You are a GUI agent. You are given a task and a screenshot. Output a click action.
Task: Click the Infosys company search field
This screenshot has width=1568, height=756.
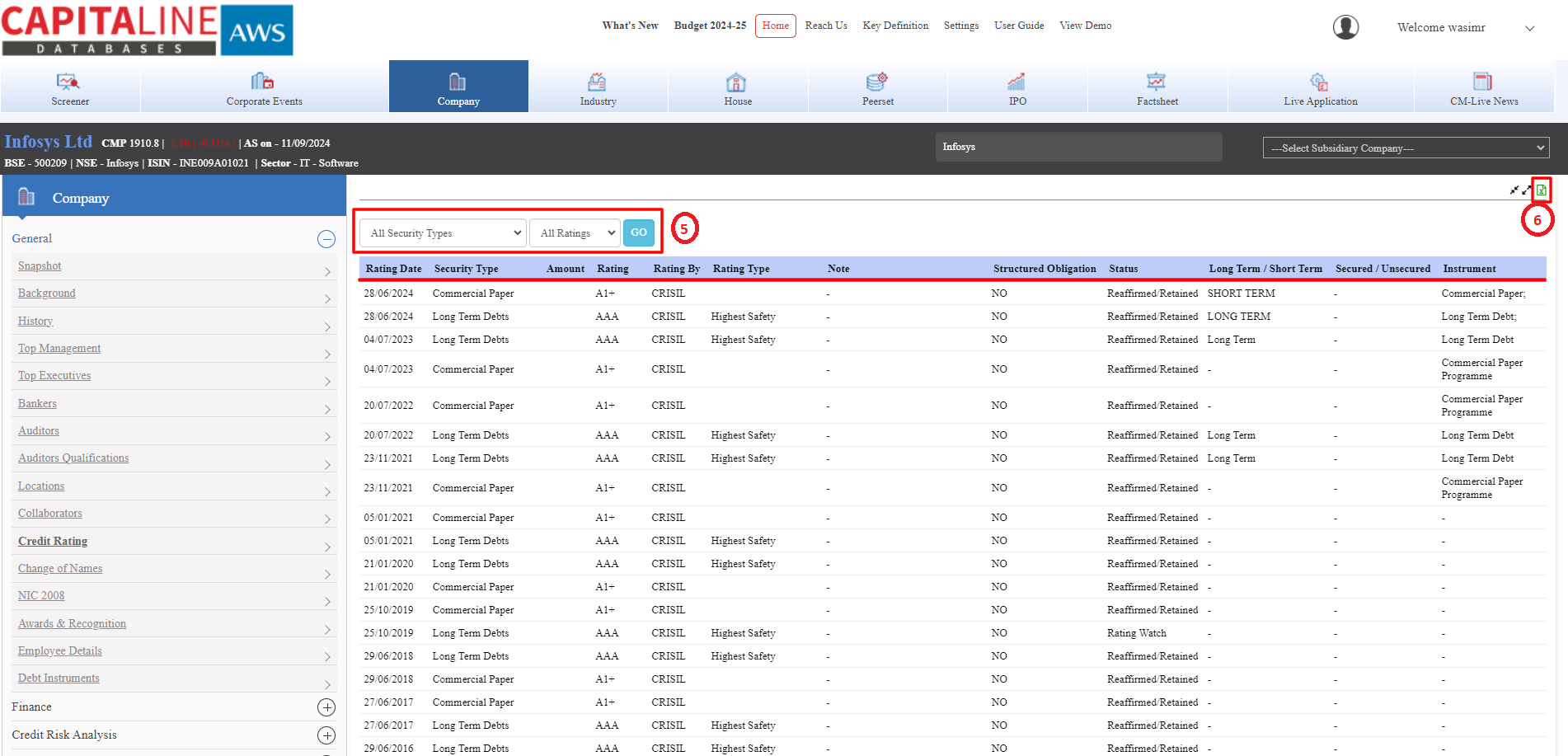1078,147
